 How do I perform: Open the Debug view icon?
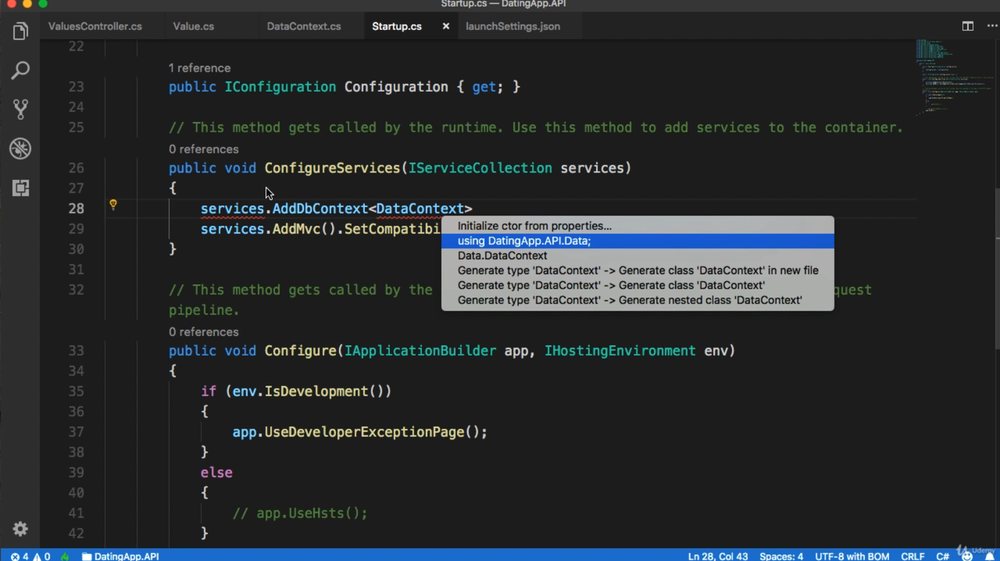point(20,148)
